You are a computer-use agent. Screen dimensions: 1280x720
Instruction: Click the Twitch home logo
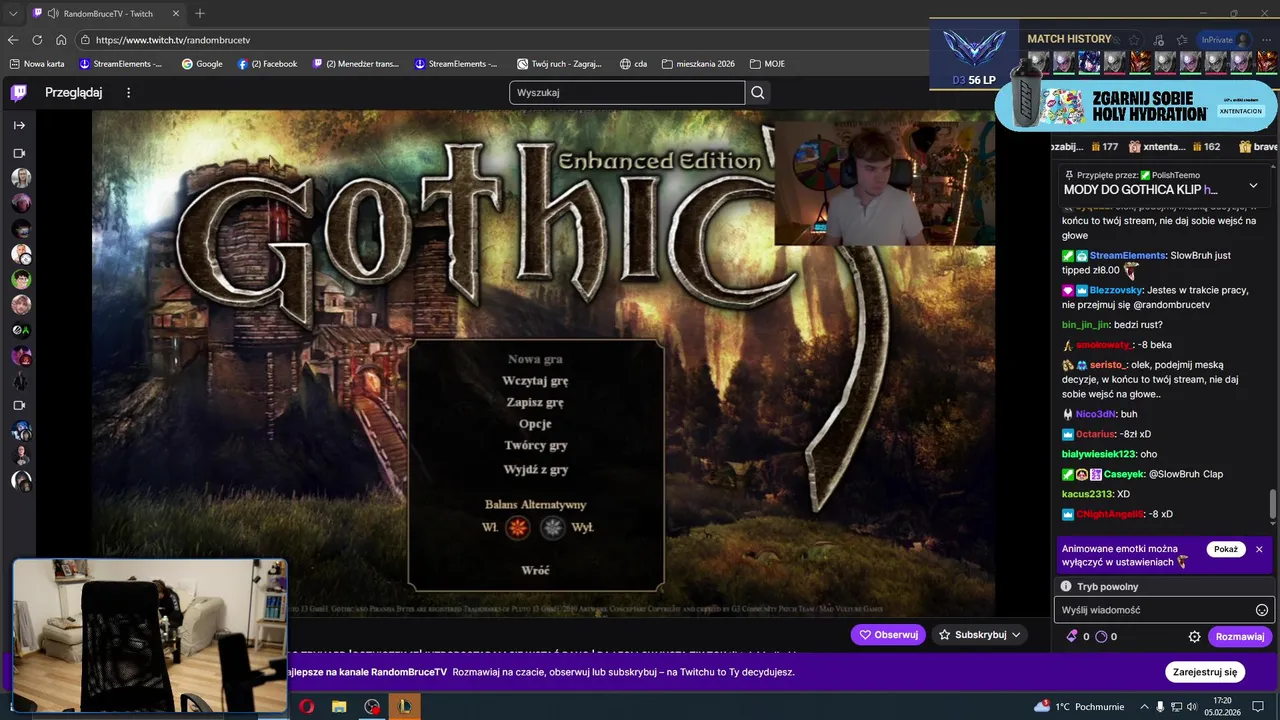[x=19, y=93]
